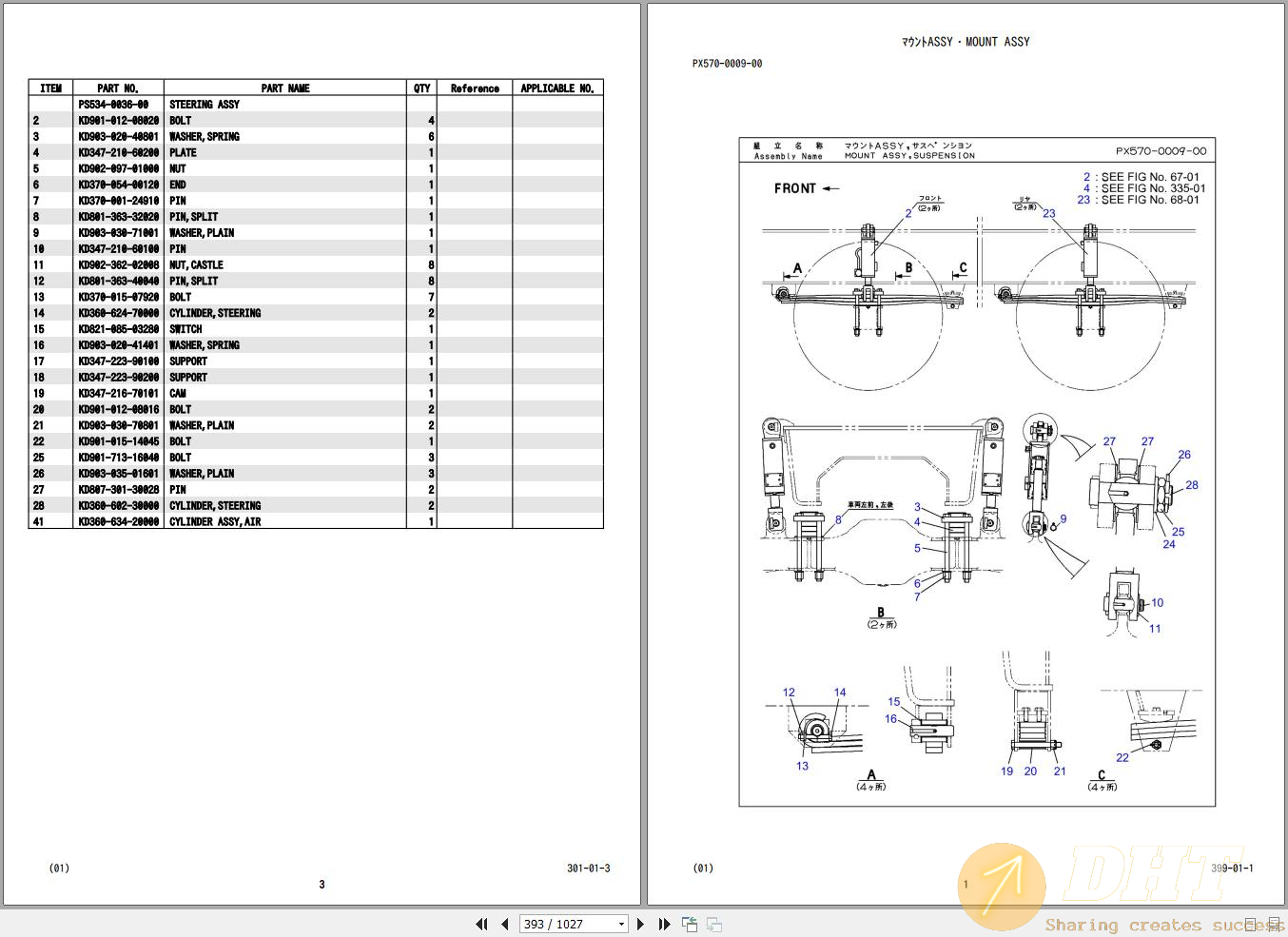Click callout number 24 in the diagram
1288x937 pixels.
click(x=1169, y=544)
